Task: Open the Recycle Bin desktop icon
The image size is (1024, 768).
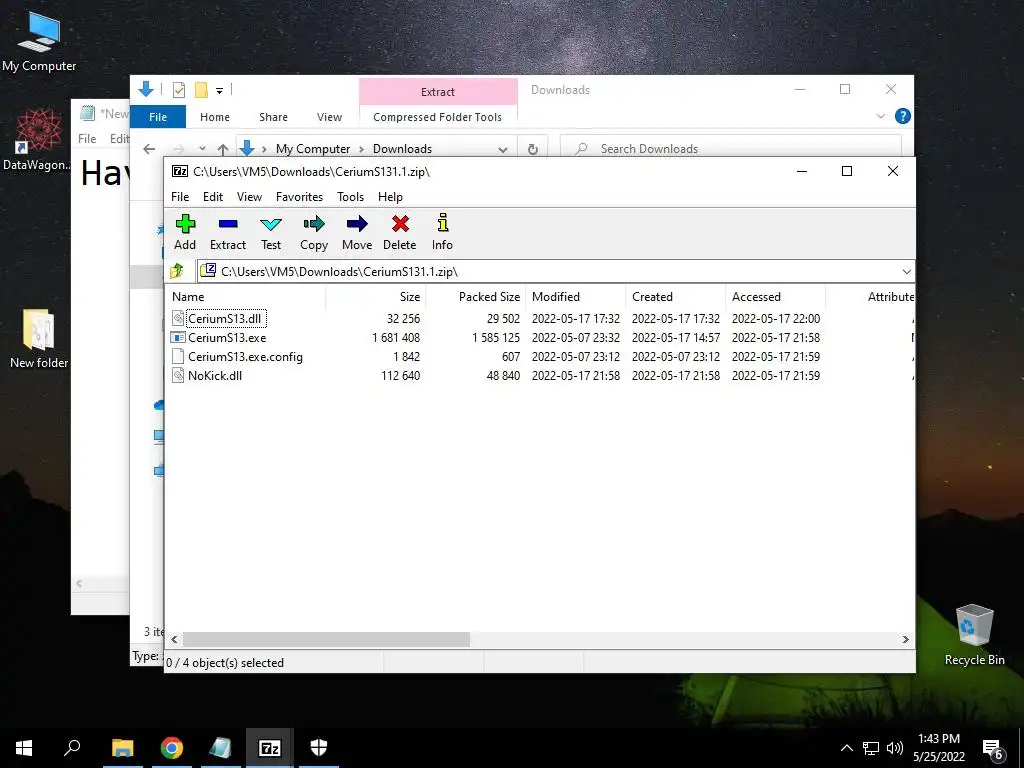Action: click(974, 635)
